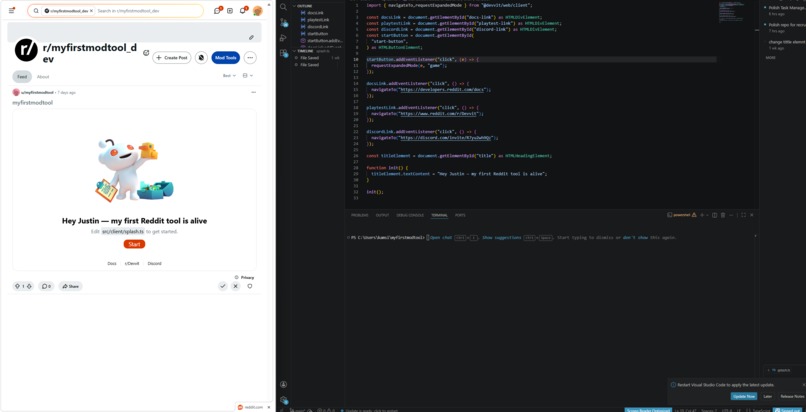Viewport: 806px width, 412px height.
Task: Open the Reddit create/advertise icon in header
Action: pyautogui.click(x=230, y=11)
